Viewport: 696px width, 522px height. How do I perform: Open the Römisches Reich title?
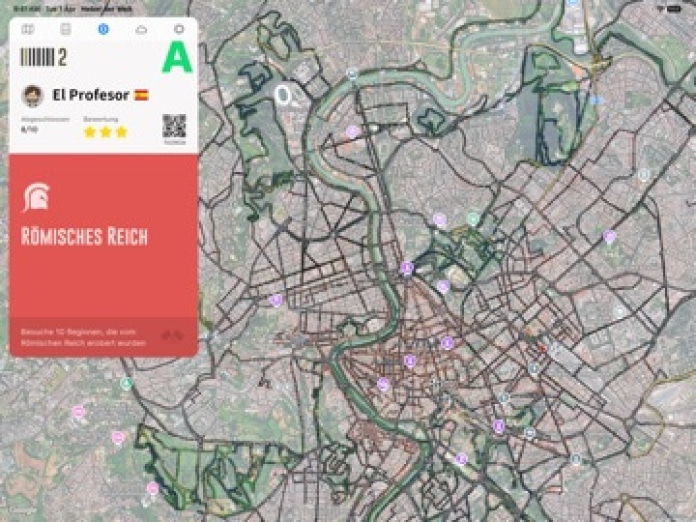pyautogui.click(x=84, y=237)
